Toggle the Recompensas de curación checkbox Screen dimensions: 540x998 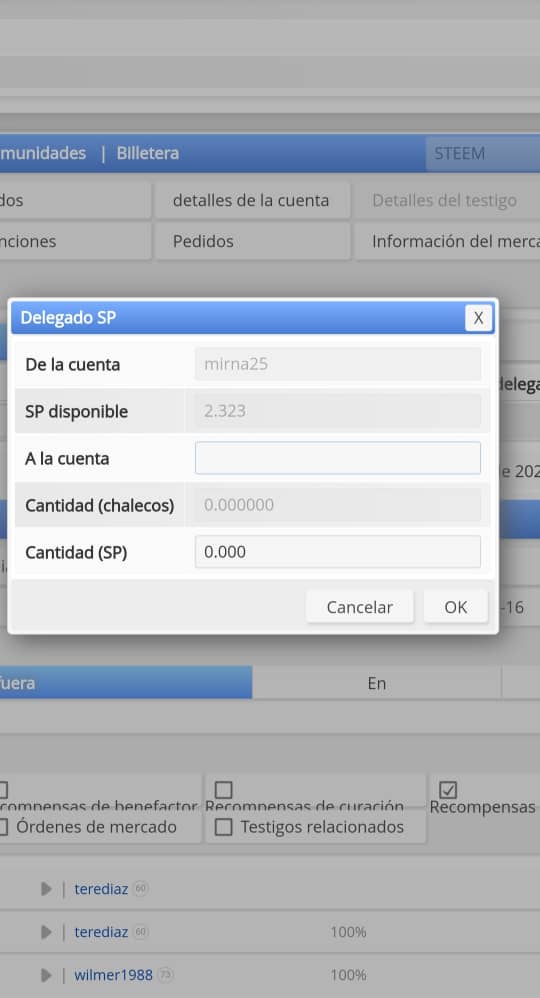click(223, 790)
